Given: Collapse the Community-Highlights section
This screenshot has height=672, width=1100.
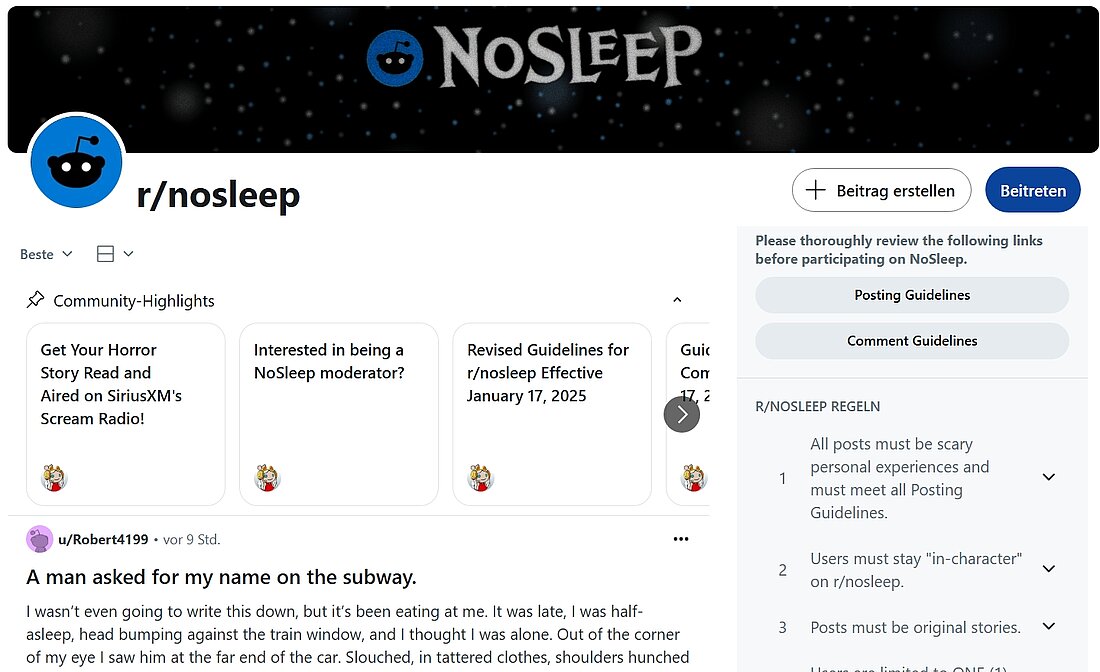Looking at the screenshot, I should (677, 299).
